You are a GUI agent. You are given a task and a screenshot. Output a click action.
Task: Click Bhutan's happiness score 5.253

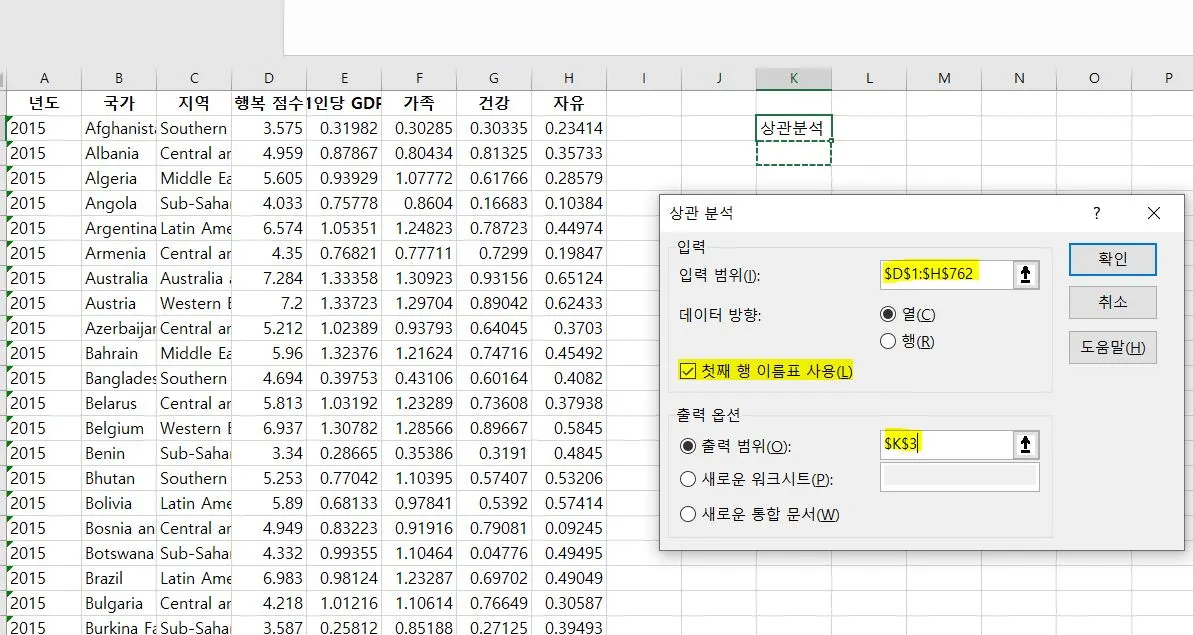[269, 478]
